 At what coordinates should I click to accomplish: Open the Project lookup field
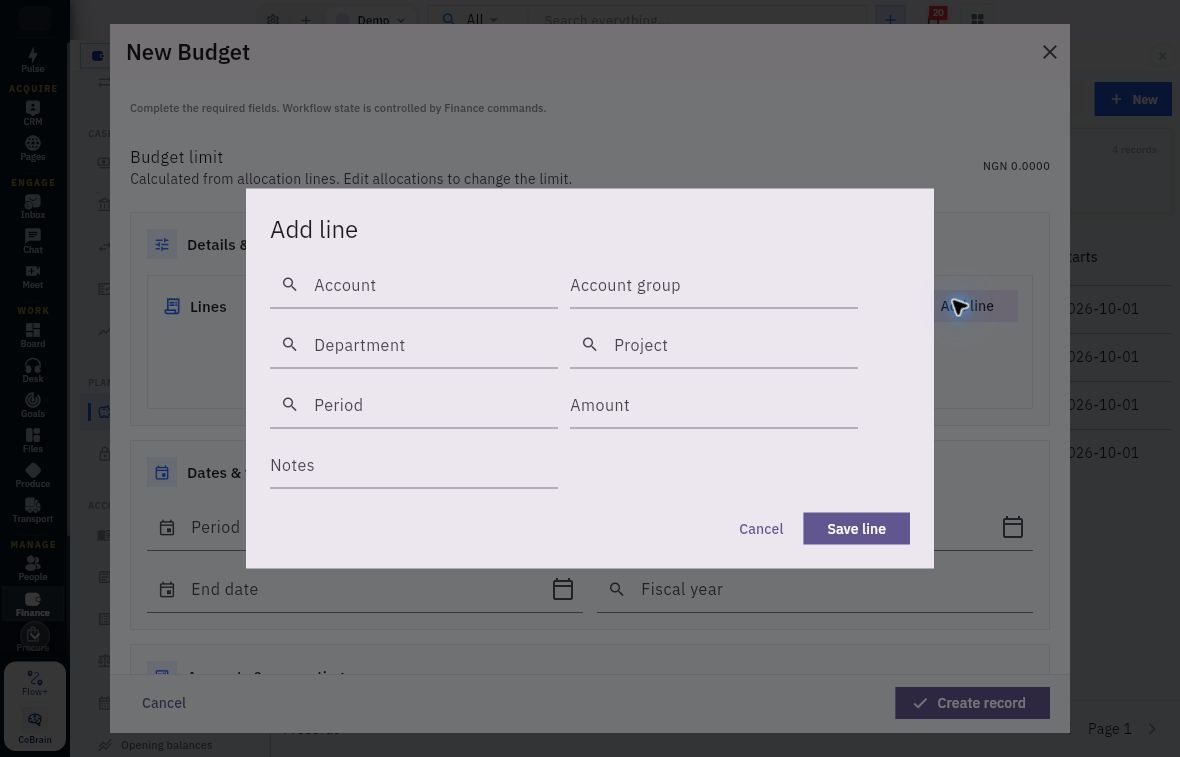[x=713, y=345]
